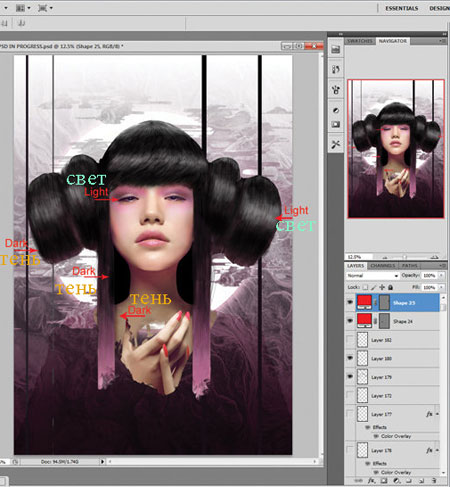Collapse effects arrow on Layer 178
This screenshot has width=450, height=487.
tap(437, 451)
